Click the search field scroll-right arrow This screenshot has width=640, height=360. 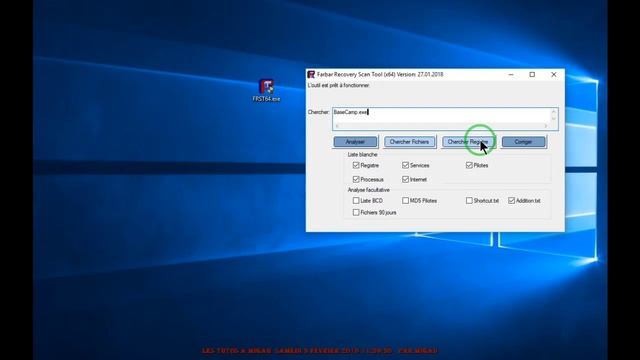pyautogui.click(x=546, y=126)
